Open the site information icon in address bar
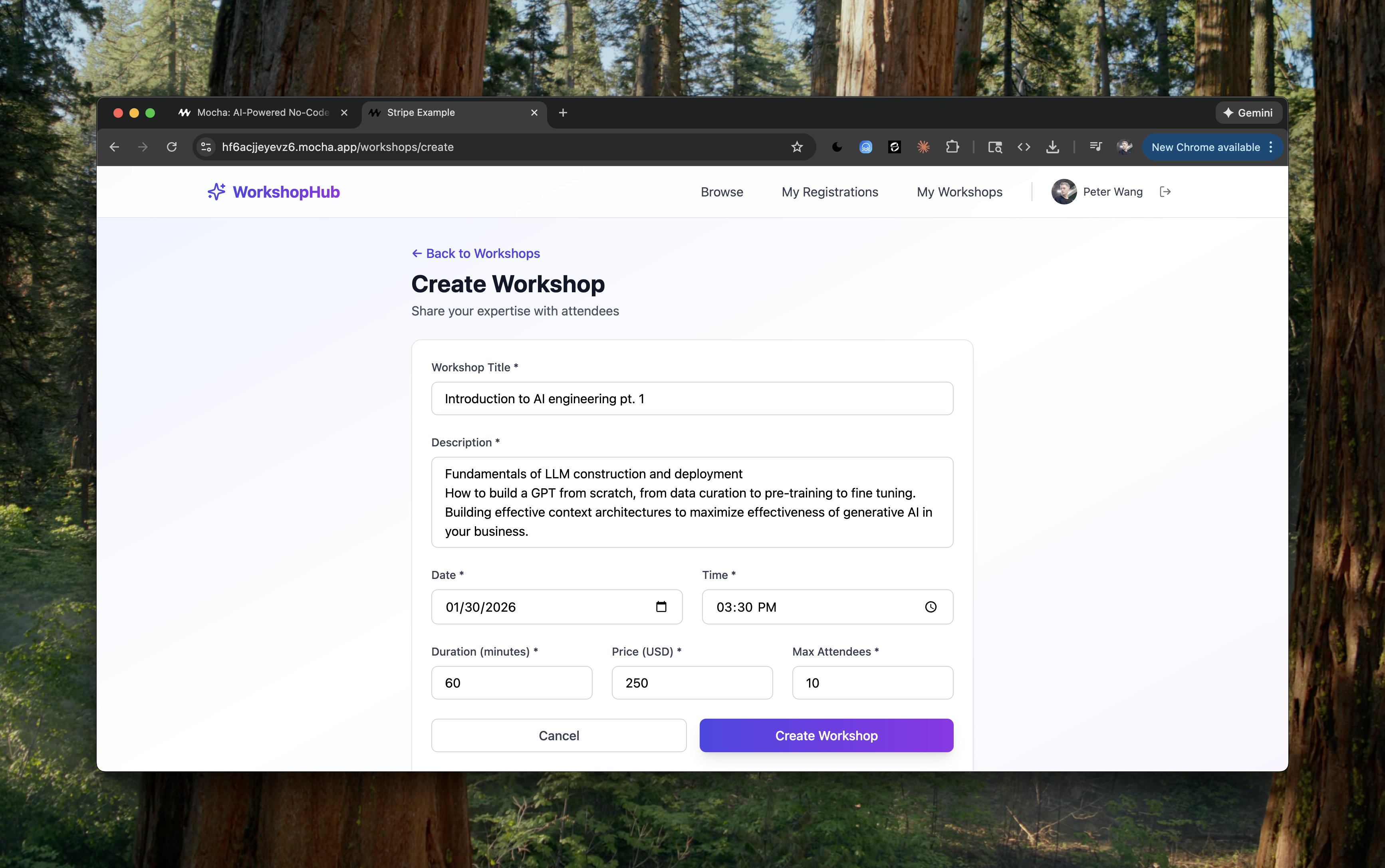The width and height of the screenshot is (1385, 868). [x=206, y=147]
